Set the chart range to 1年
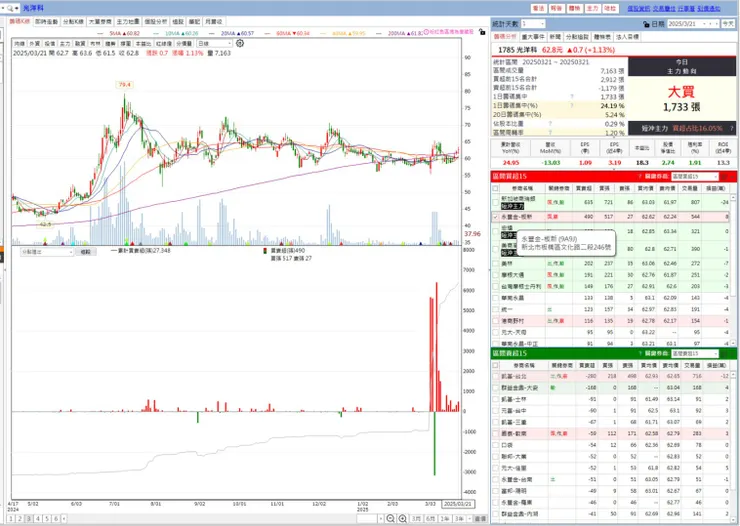 click(445, 518)
